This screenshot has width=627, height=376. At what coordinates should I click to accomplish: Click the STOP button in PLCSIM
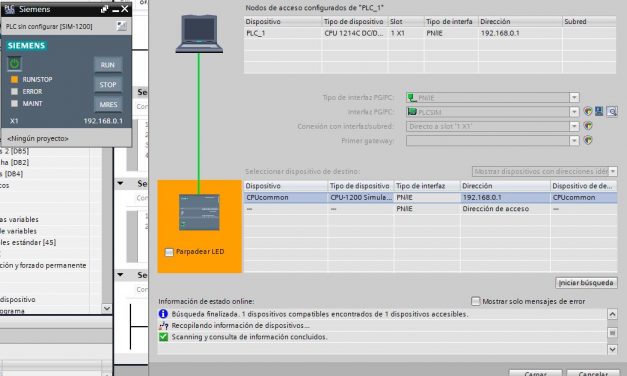click(x=108, y=84)
